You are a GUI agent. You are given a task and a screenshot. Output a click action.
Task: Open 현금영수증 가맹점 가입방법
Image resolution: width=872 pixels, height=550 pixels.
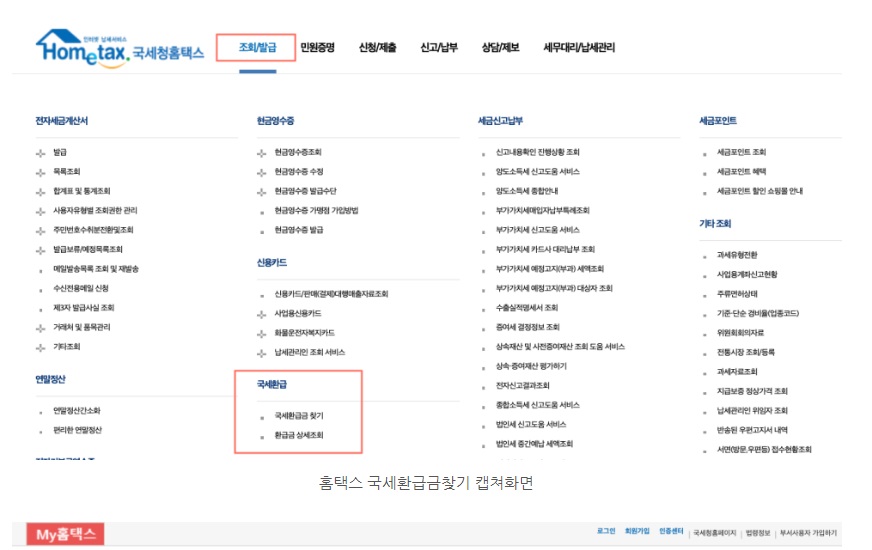(316, 210)
